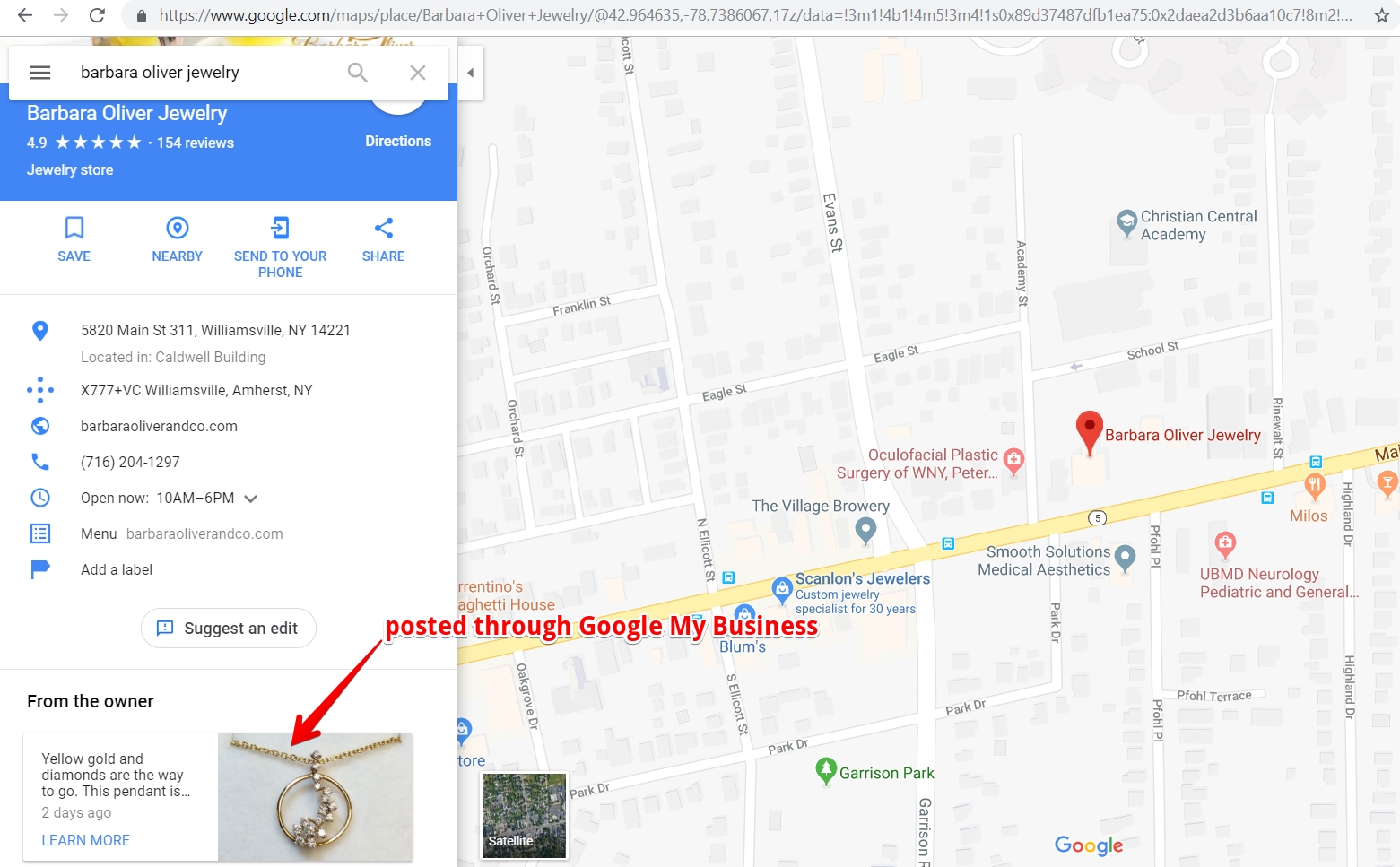Click LEARN MORE on owner post
This screenshot has width=1400, height=867.
tap(86, 840)
